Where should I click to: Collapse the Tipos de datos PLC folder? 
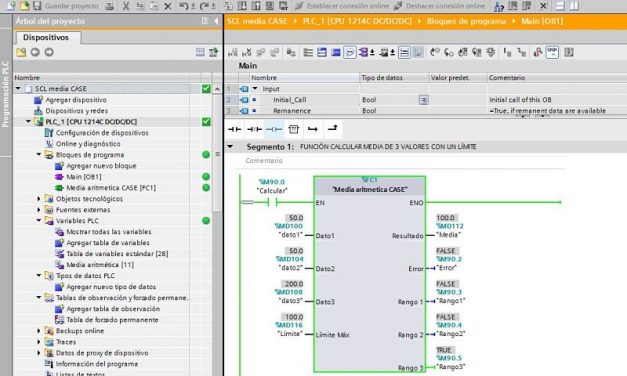coord(39,276)
